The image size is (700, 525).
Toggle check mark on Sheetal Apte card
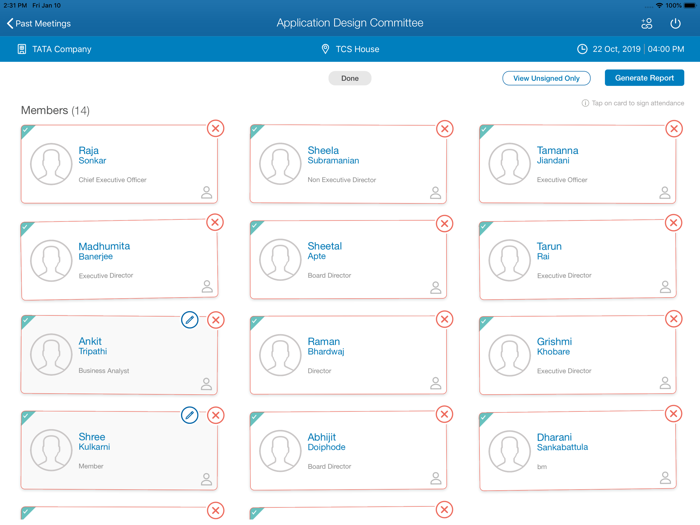255,227
